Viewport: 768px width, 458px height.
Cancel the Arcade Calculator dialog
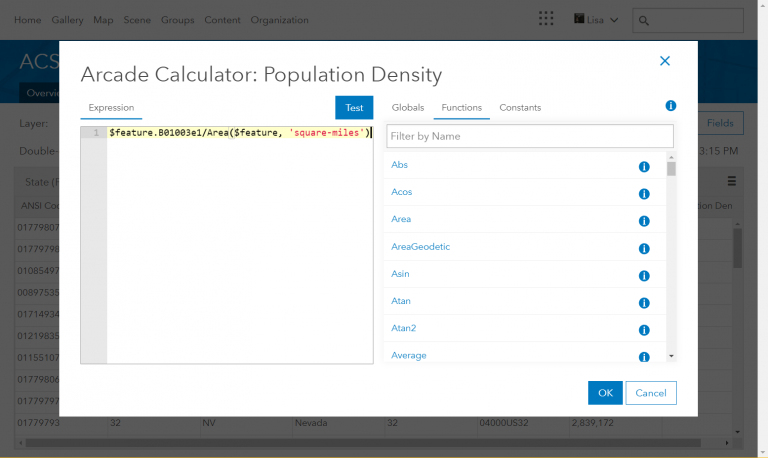651,393
